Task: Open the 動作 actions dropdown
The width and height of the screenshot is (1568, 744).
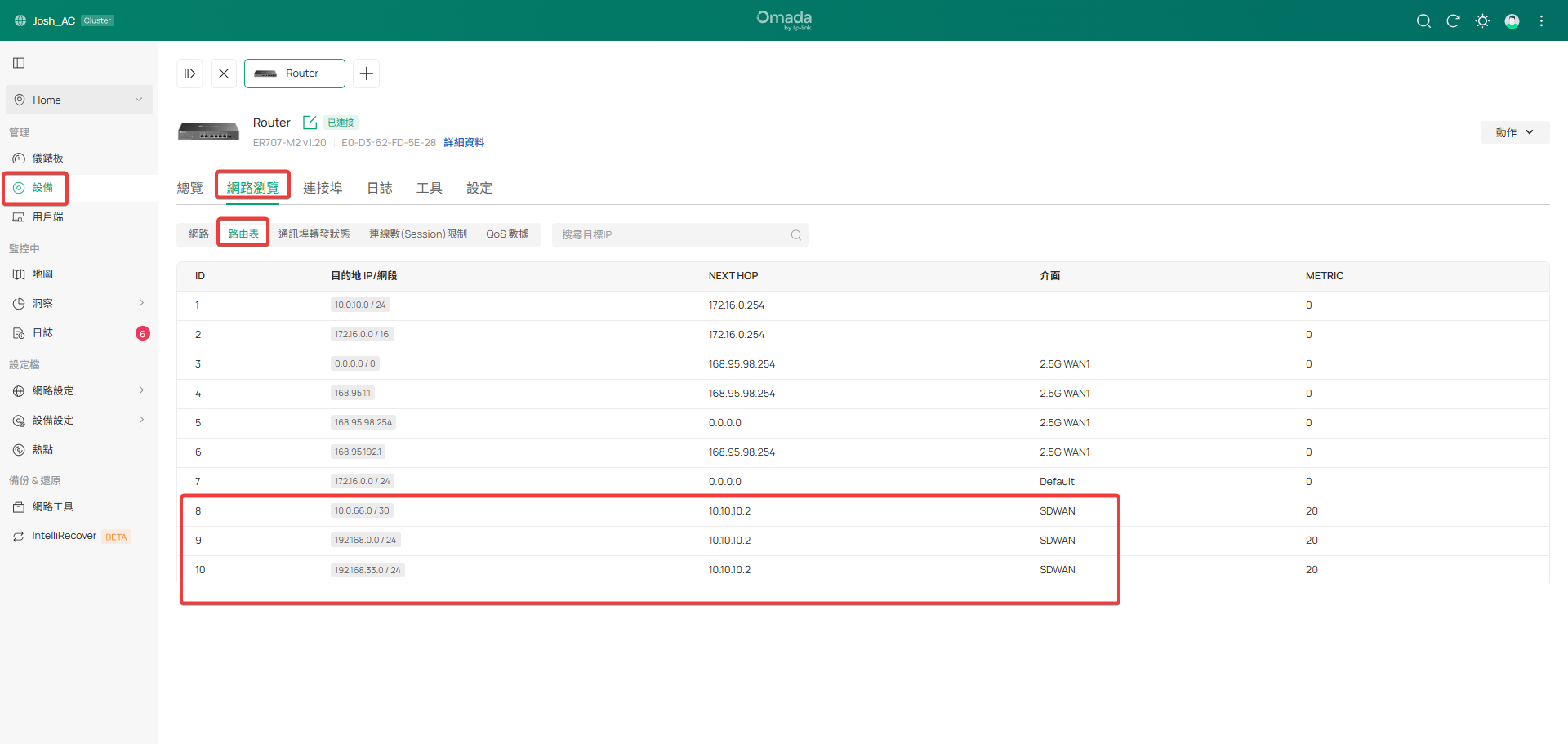Action: (x=1514, y=132)
